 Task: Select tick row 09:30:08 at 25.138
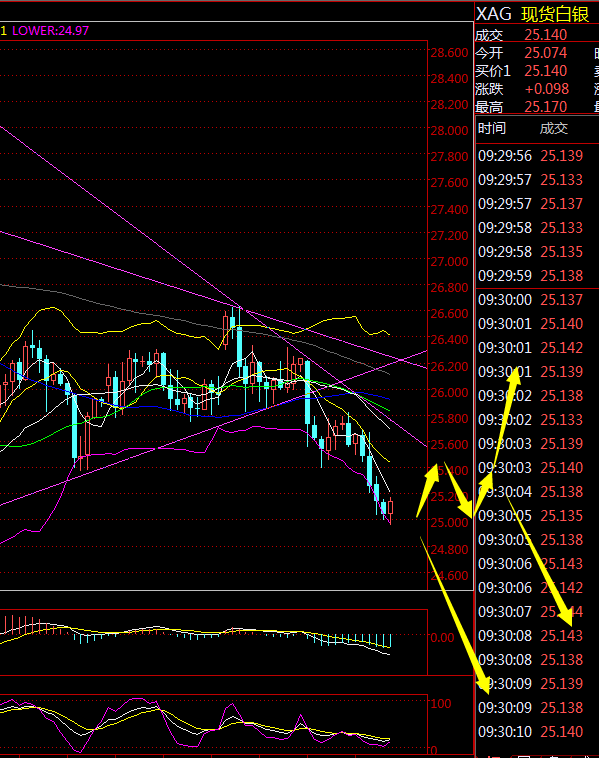(x=530, y=659)
